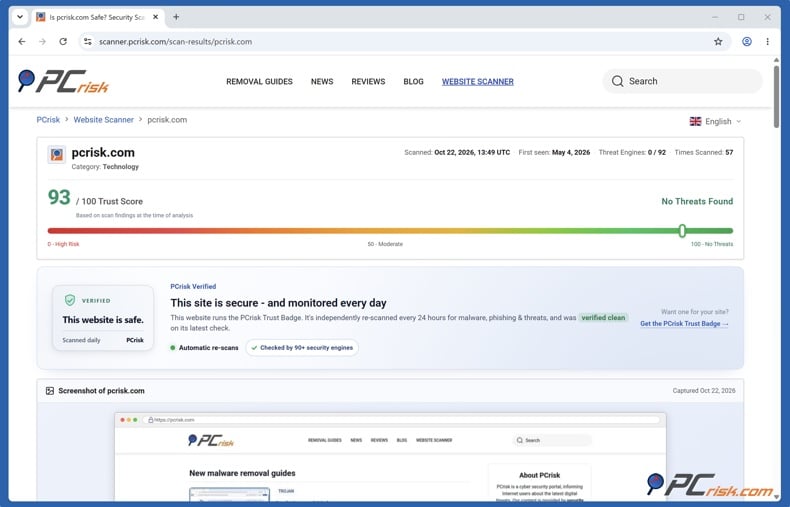This screenshot has height=507, width=790.
Task: Reload the page with the refresh icon
Action: (x=63, y=42)
